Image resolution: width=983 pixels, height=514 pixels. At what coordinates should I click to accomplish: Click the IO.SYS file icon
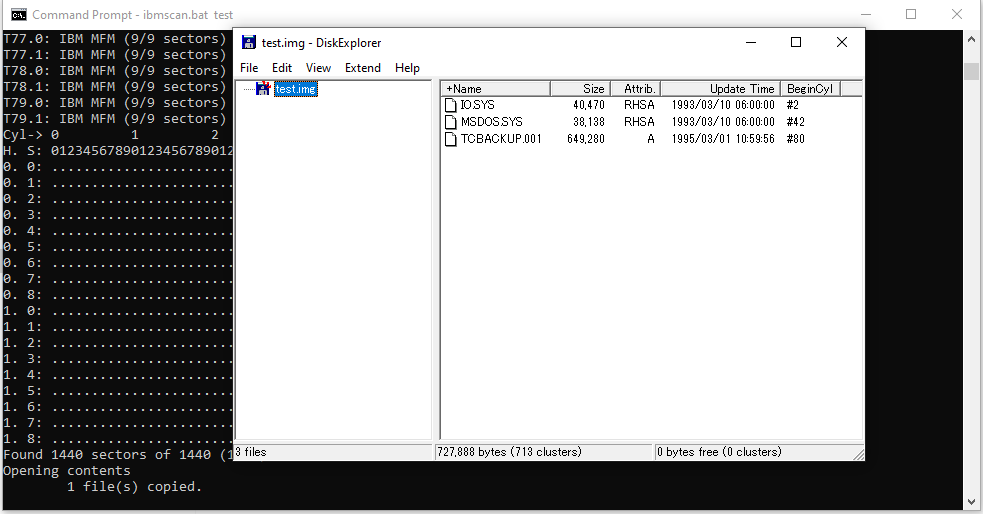coord(450,105)
